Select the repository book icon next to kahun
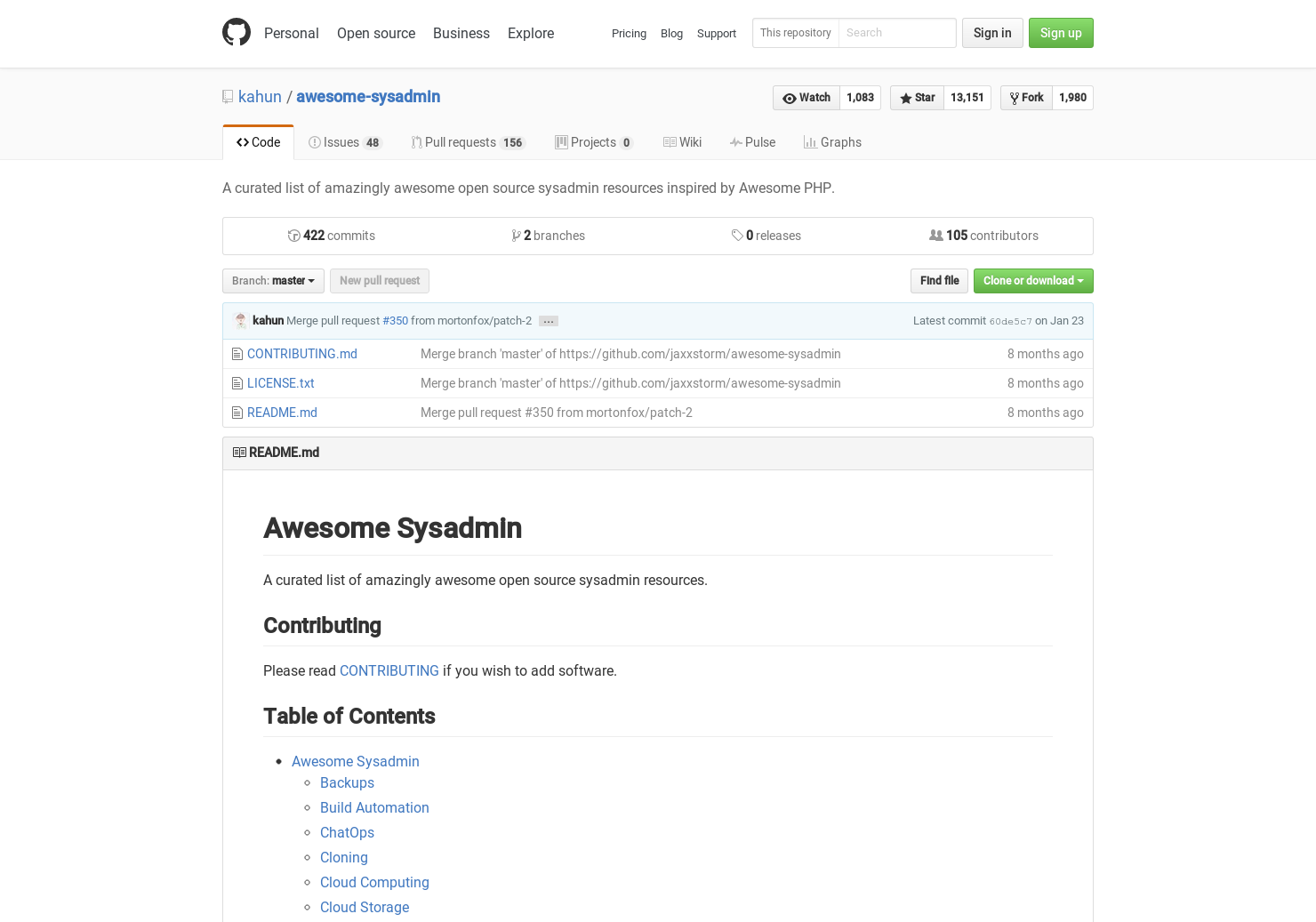 point(228,96)
